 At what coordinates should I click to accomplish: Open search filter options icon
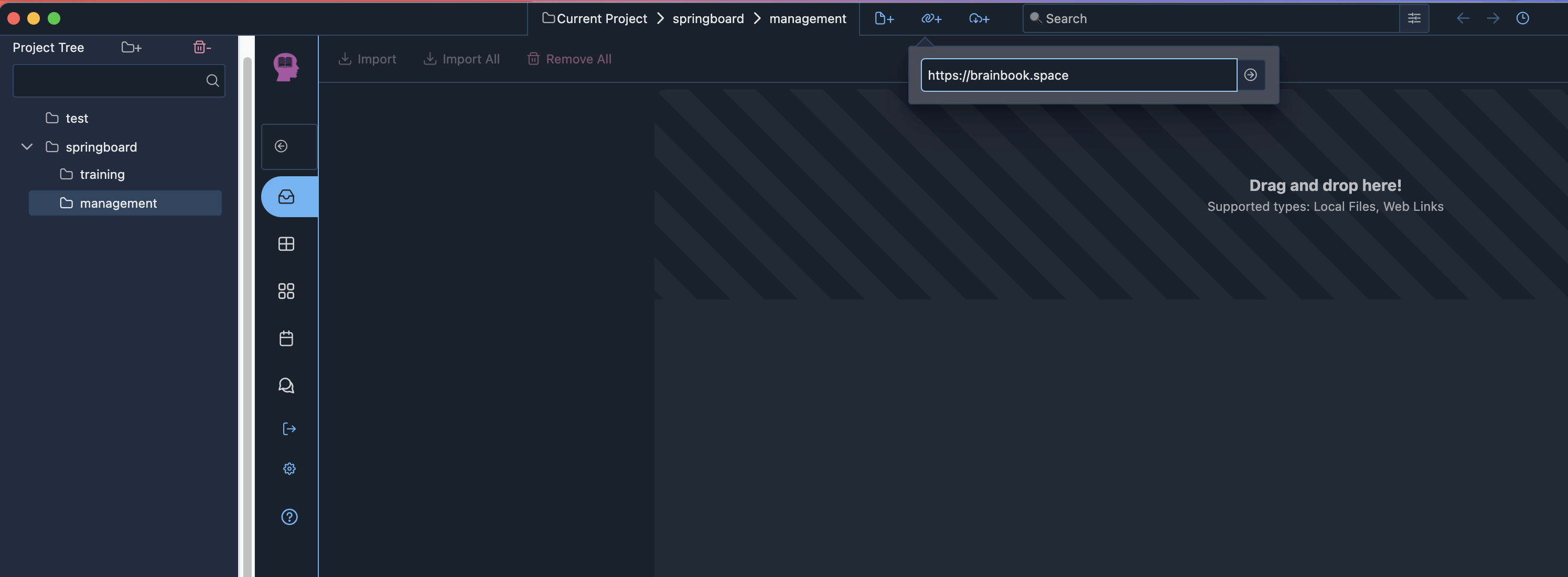(x=1413, y=18)
